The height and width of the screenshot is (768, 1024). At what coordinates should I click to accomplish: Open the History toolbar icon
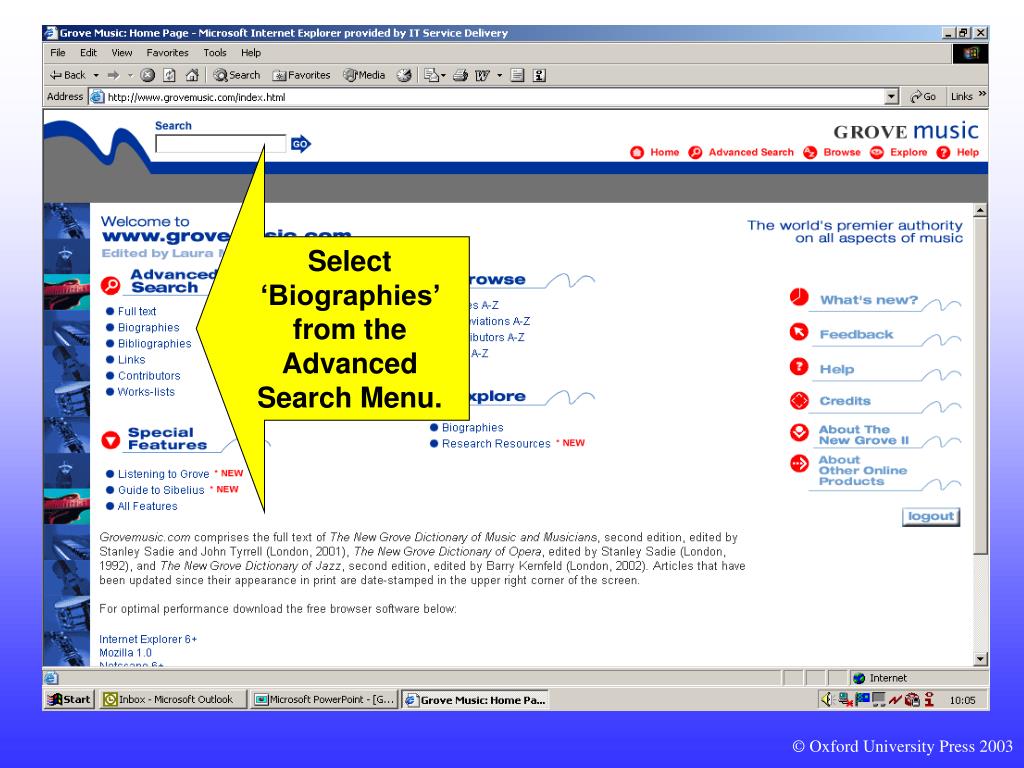click(x=404, y=75)
